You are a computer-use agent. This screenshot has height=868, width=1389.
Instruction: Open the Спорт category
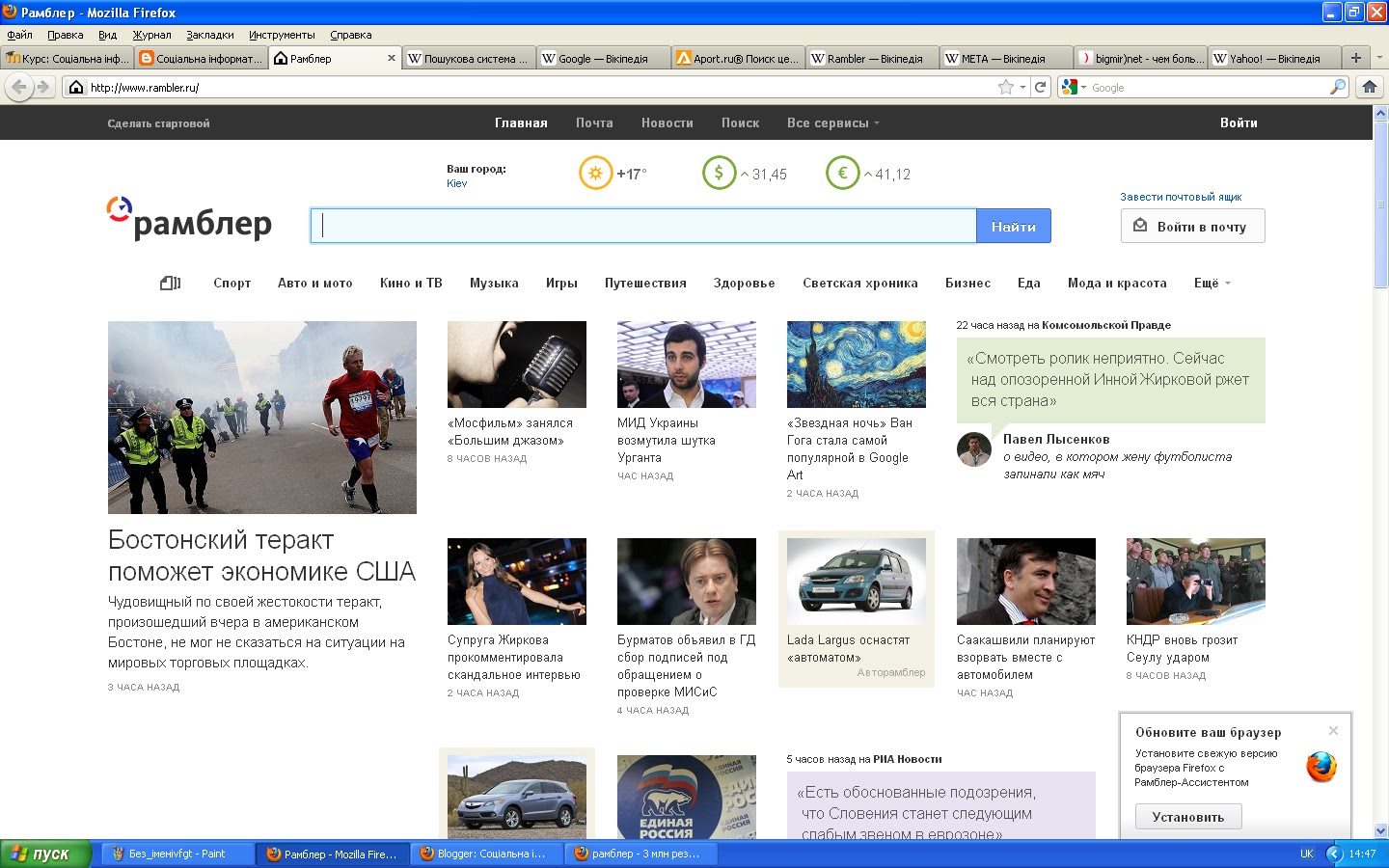tap(231, 283)
